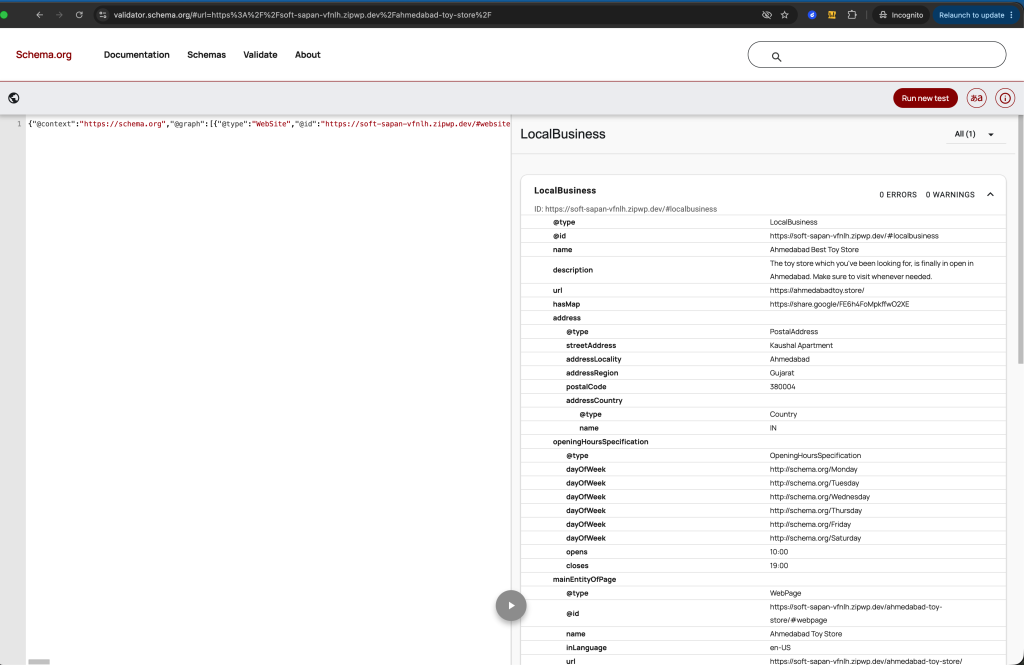Image resolution: width=1024 pixels, height=665 pixels.
Task: Click 'Ahmedabad Toy Store' page name value
Action: pyautogui.click(x=805, y=634)
